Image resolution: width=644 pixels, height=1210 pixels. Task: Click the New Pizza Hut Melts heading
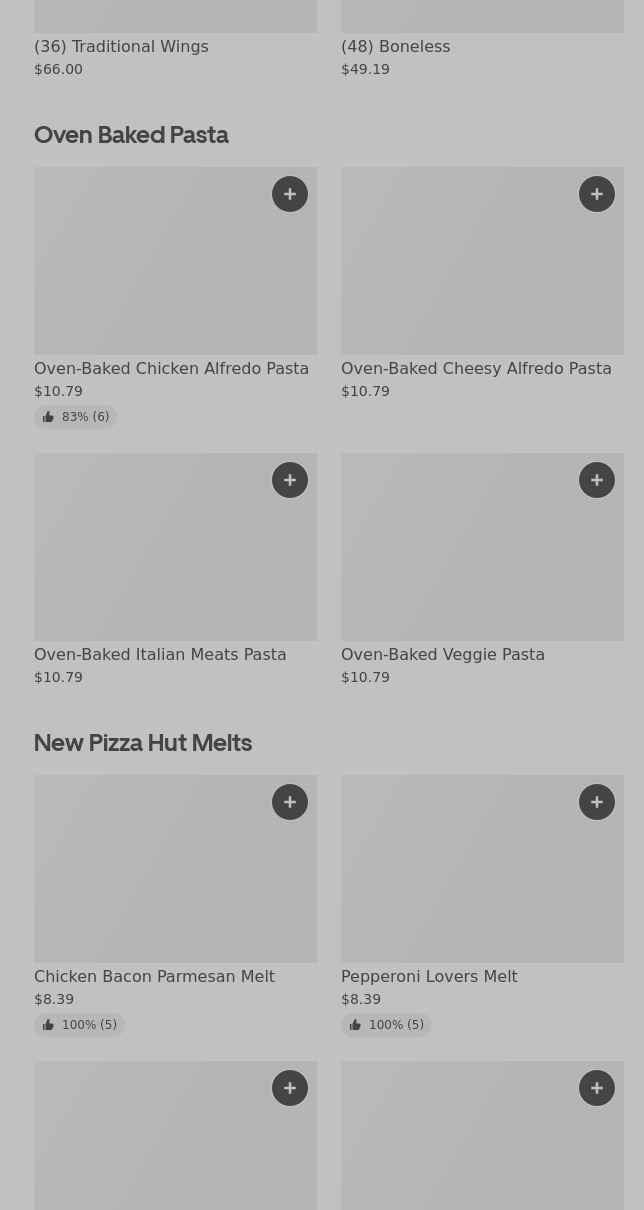pyautogui.click(x=143, y=743)
